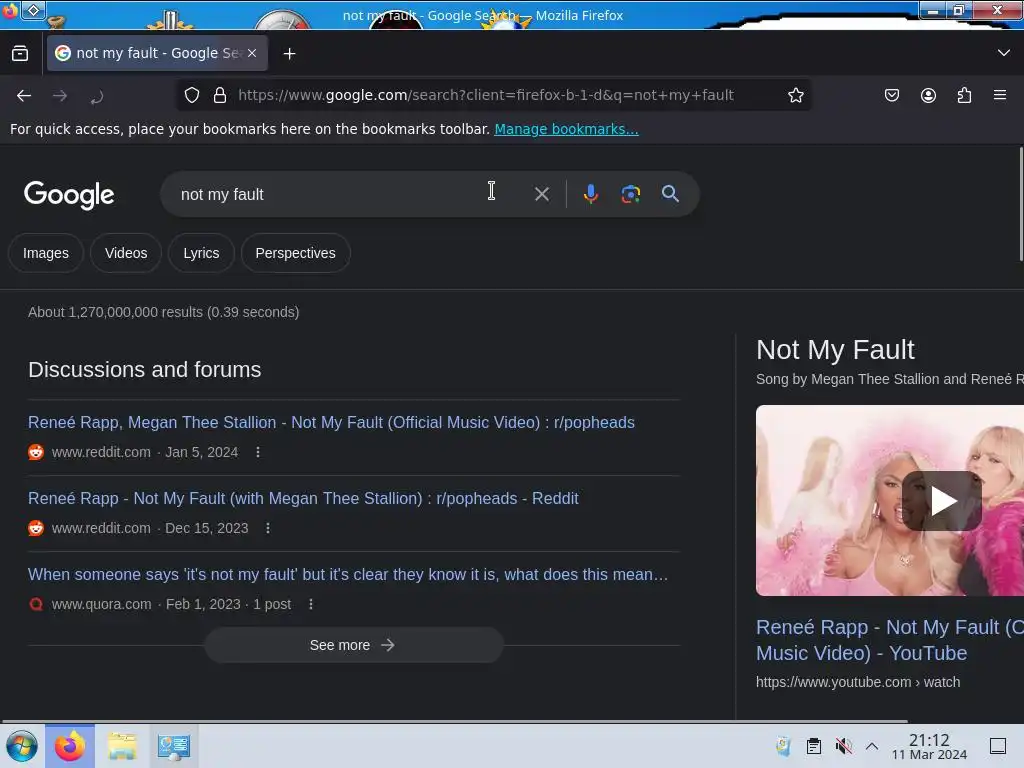Open the Start menu on the taskbar
Viewport: 1024px width, 768px height.
(x=22, y=746)
